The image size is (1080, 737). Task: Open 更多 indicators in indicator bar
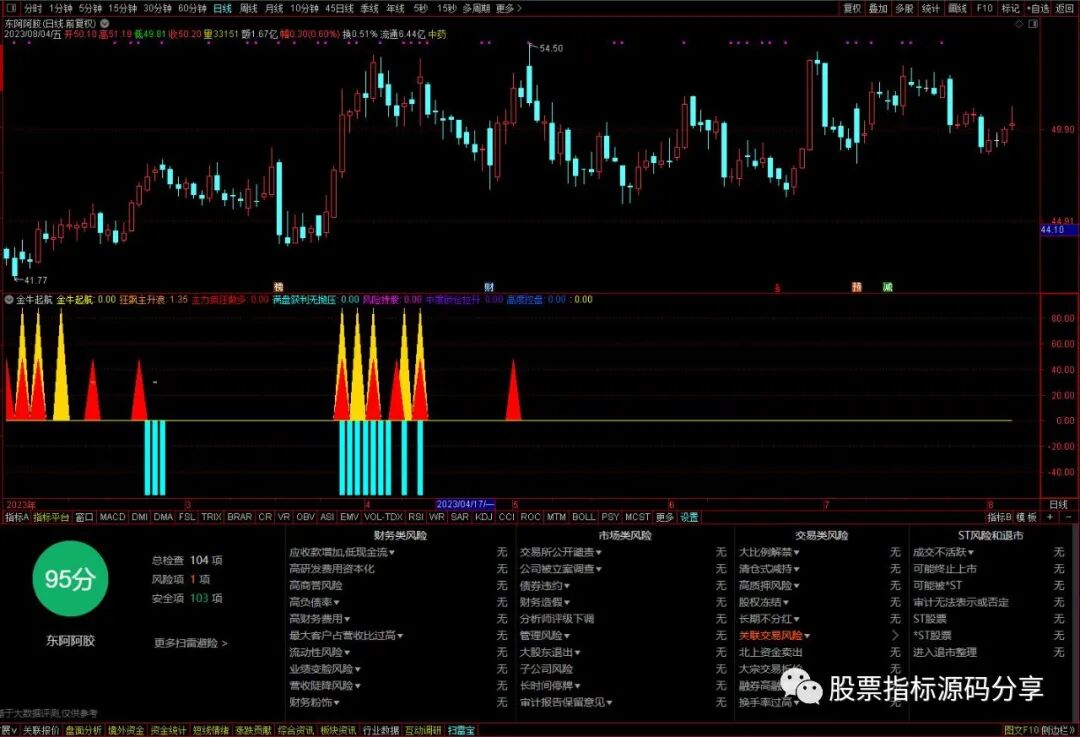[664, 517]
